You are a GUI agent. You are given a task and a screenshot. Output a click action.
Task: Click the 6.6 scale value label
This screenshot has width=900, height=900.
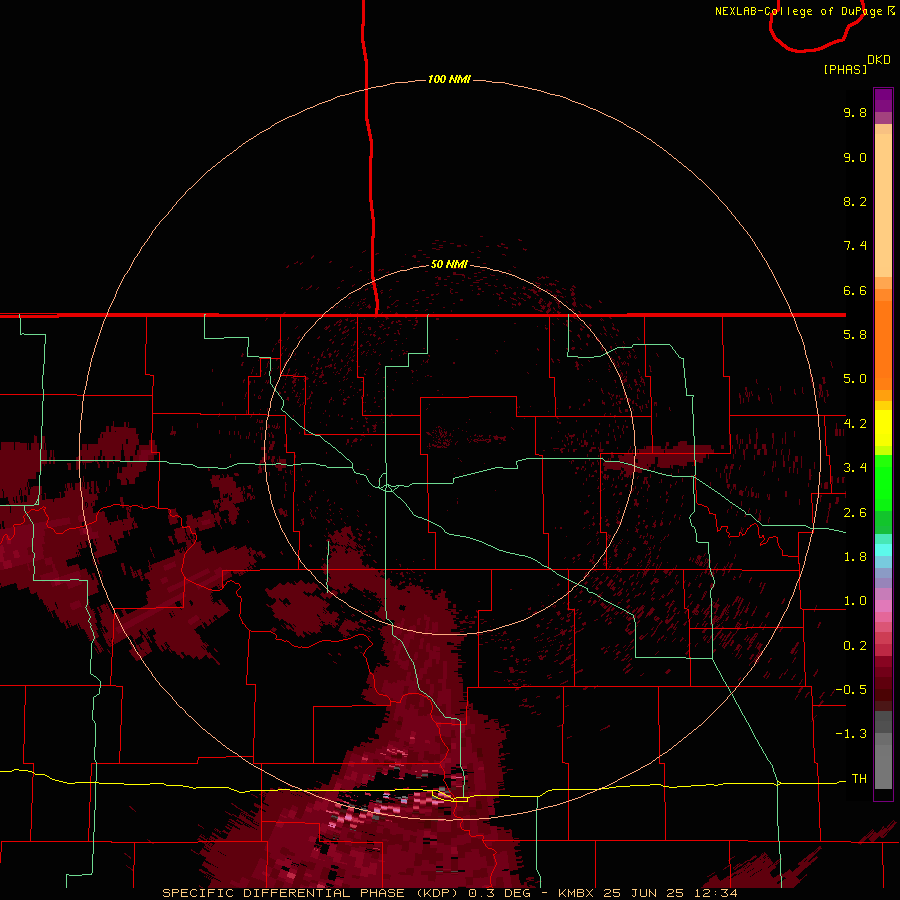(855, 290)
